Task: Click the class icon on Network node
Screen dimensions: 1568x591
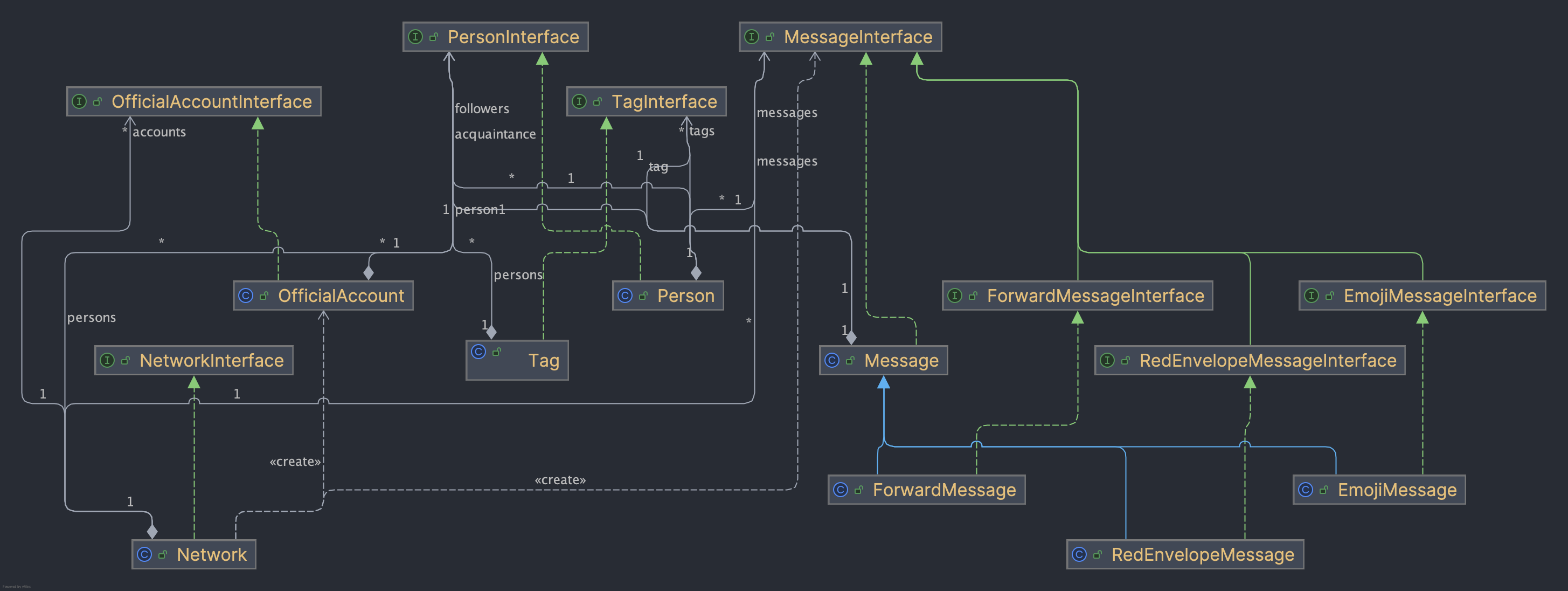Action: pyautogui.click(x=144, y=554)
